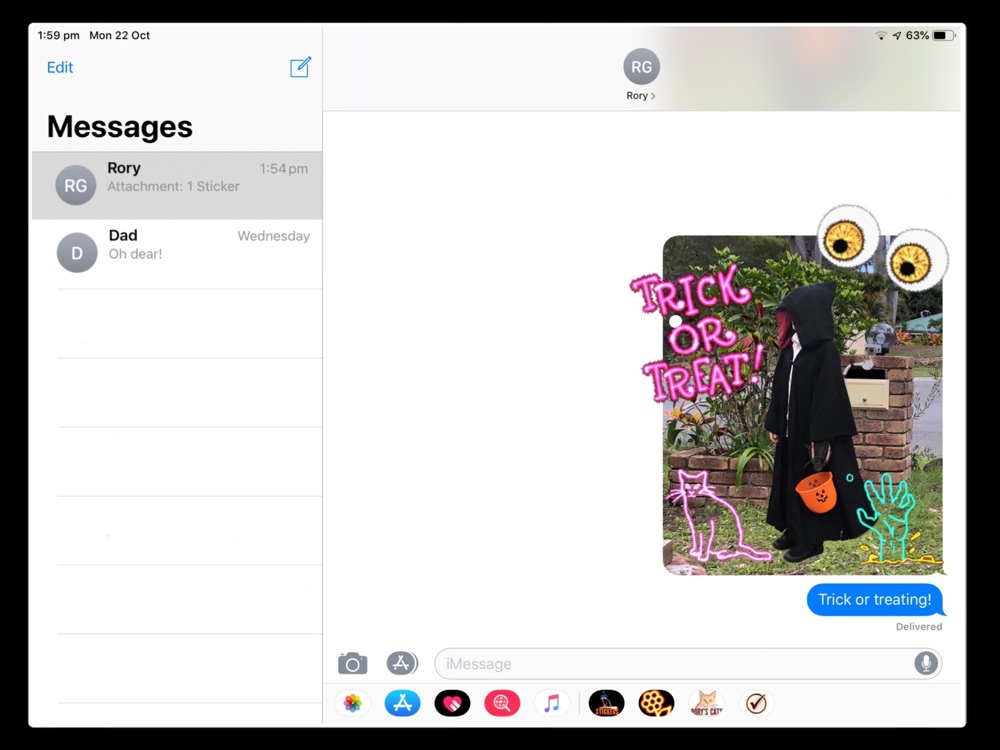Tap the dictation microphone icon
Image resolution: width=1000 pixels, height=750 pixels.
(x=925, y=663)
